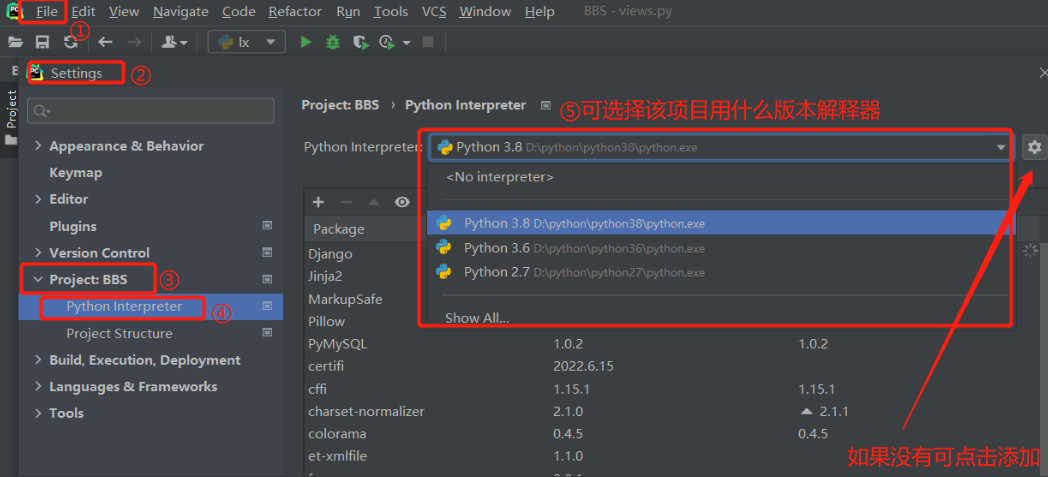Click the minus icon to uninstall package
This screenshot has width=1048, height=477.
[x=346, y=202]
